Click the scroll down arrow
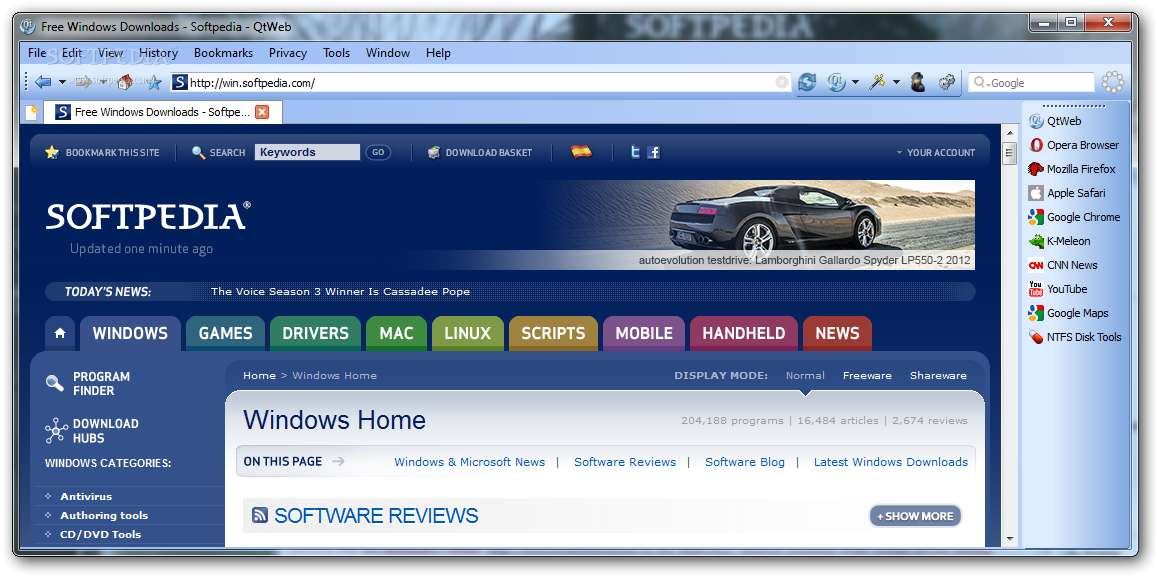1159x577 pixels. pyautogui.click(x=1010, y=539)
